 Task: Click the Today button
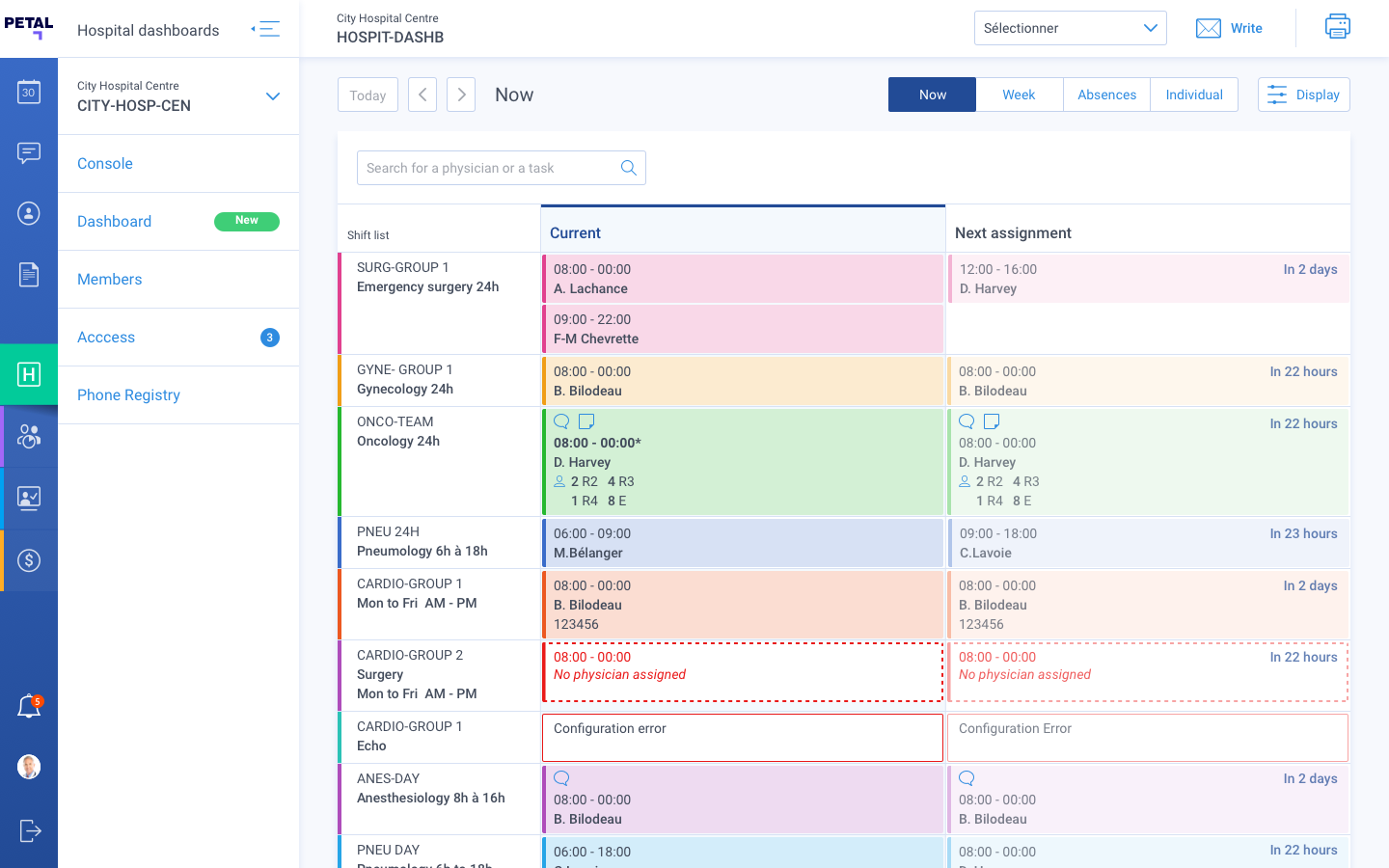pos(368,95)
